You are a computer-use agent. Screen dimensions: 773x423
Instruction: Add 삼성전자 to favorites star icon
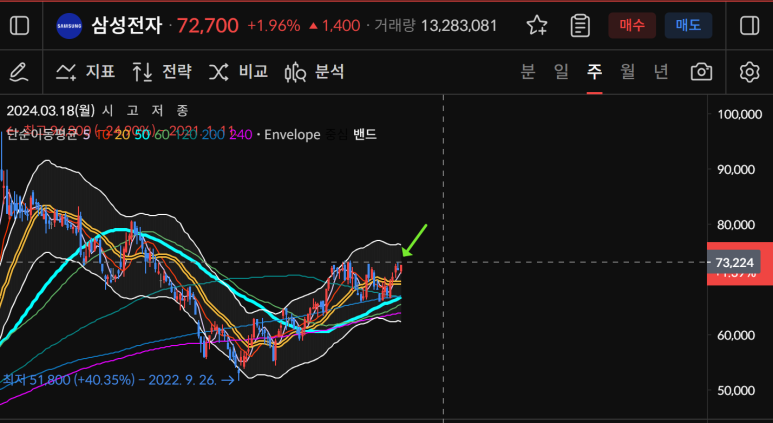tap(537, 26)
